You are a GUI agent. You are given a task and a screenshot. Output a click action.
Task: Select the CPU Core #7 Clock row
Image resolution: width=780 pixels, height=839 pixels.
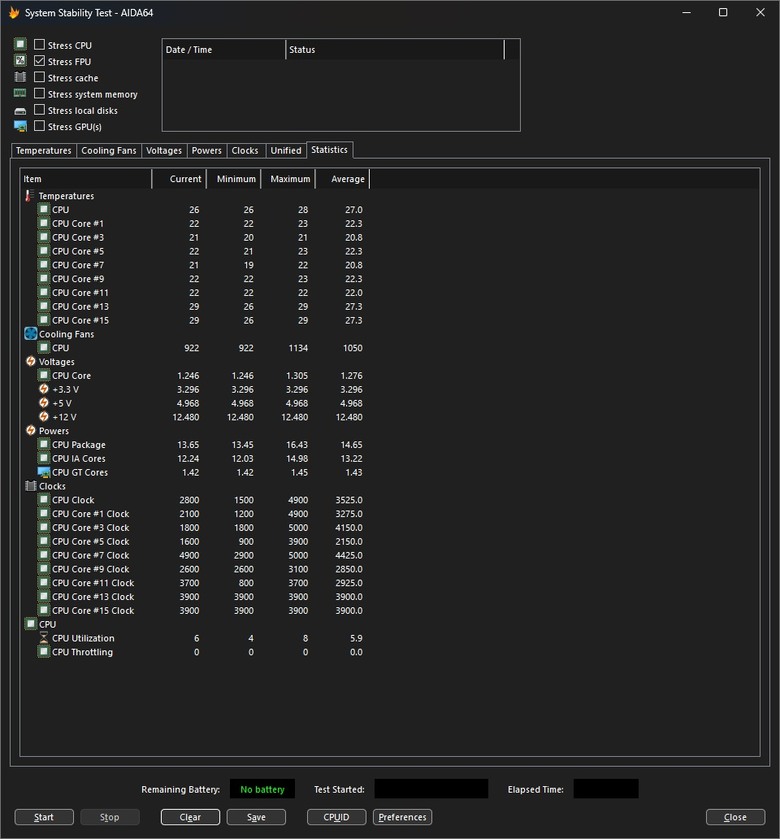pos(91,555)
